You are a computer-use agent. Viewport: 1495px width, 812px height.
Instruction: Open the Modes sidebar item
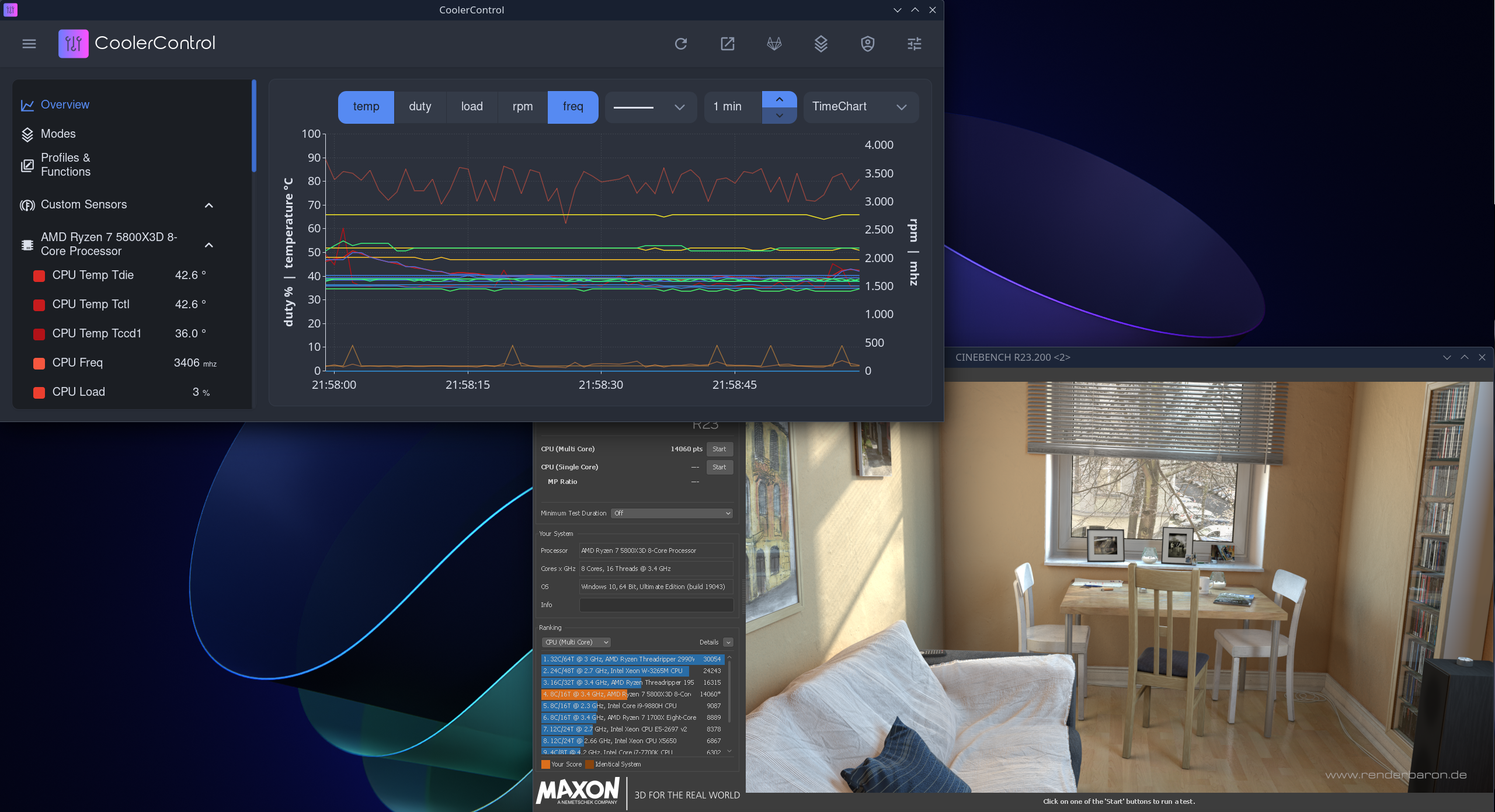58,134
